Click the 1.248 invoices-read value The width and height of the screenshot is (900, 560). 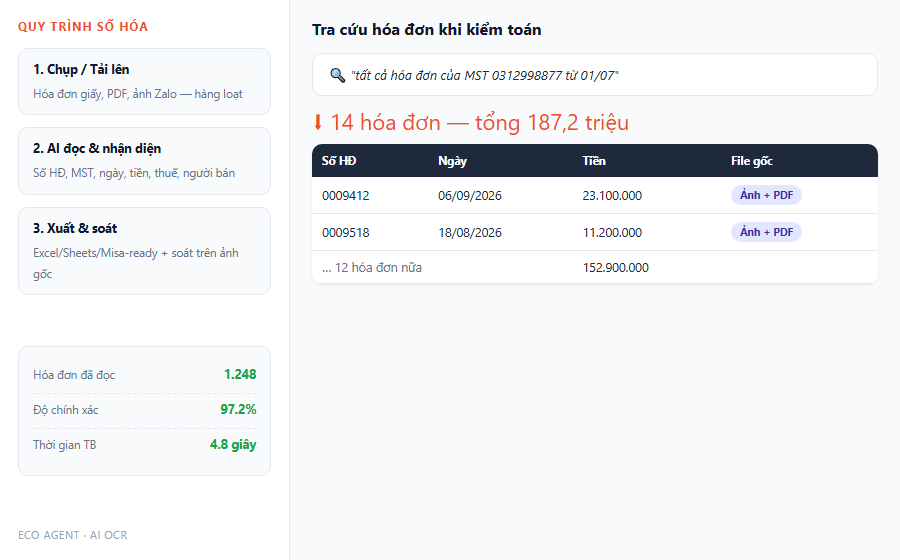click(240, 374)
